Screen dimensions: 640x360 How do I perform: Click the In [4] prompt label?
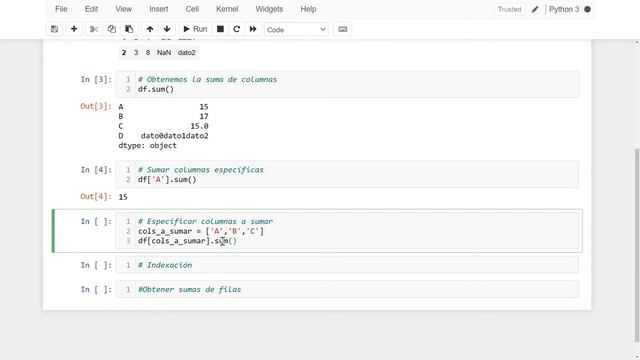click(x=96, y=169)
